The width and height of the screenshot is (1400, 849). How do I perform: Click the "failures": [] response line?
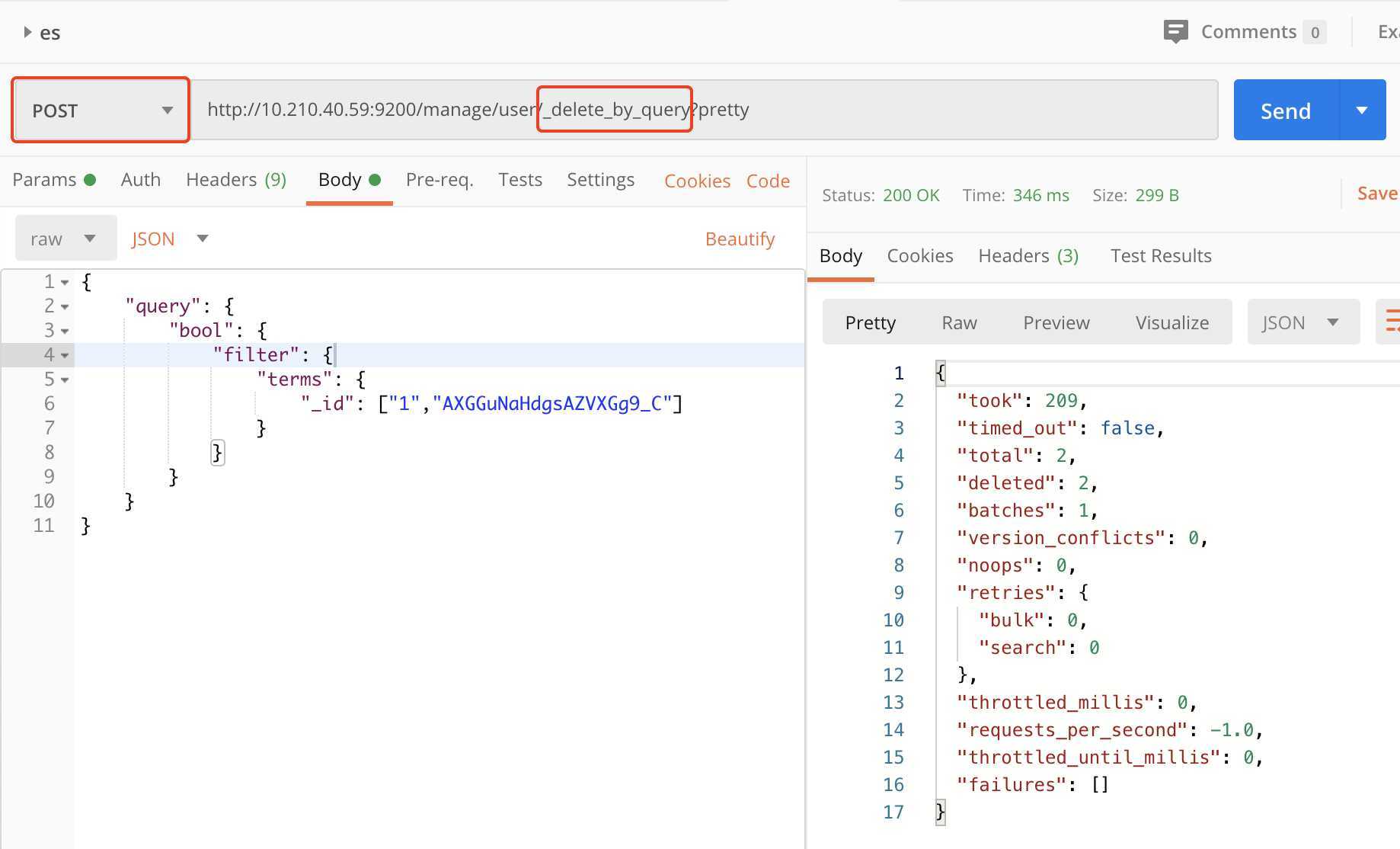pyautogui.click(x=1033, y=785)
